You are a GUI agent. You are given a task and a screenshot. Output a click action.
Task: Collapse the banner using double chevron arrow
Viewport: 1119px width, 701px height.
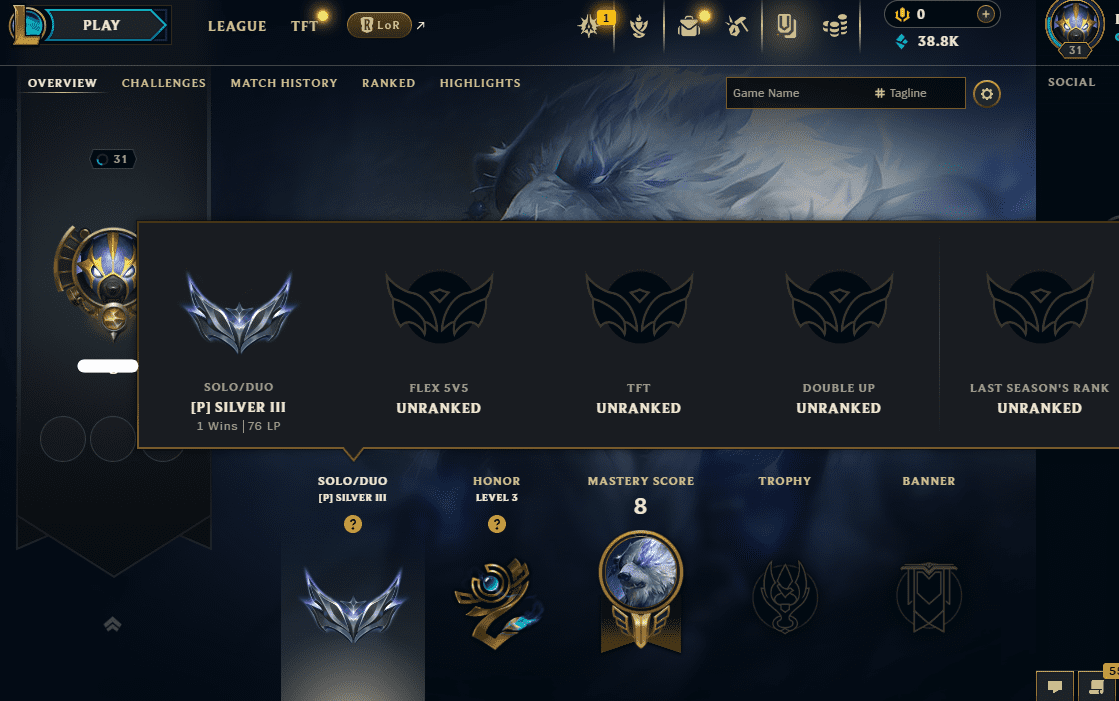pos(112,625)
